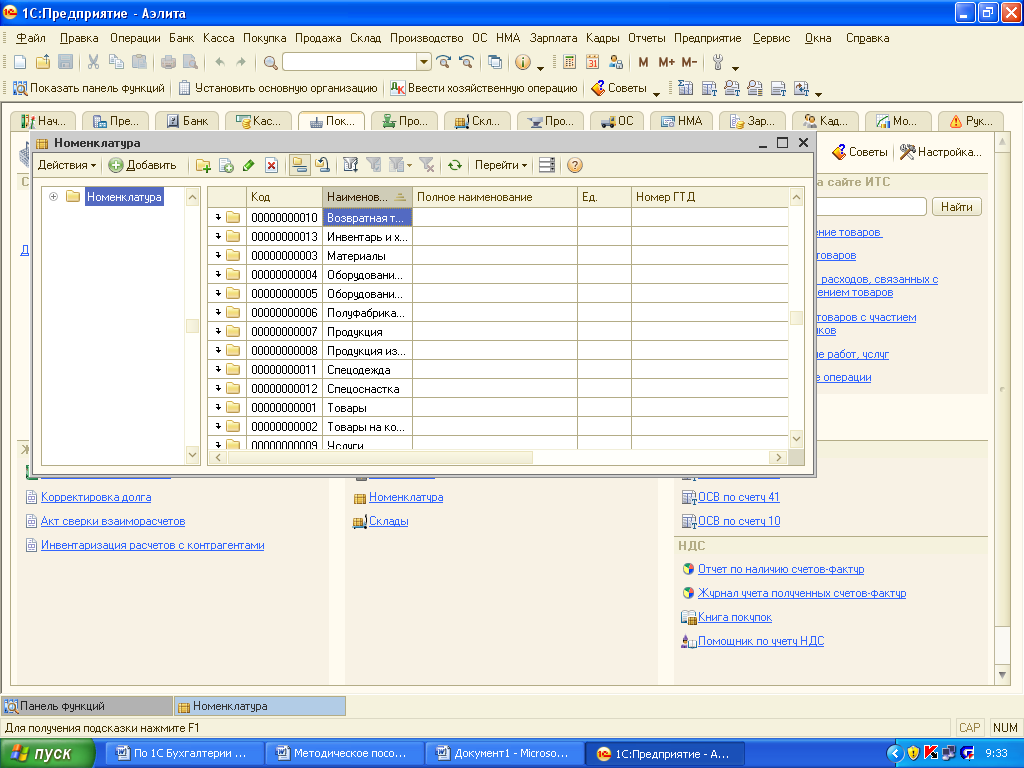The height and width of the screenshot is (768, 1024).
Task: Sort by the Код column header
Action: click(x=284, y=197)
